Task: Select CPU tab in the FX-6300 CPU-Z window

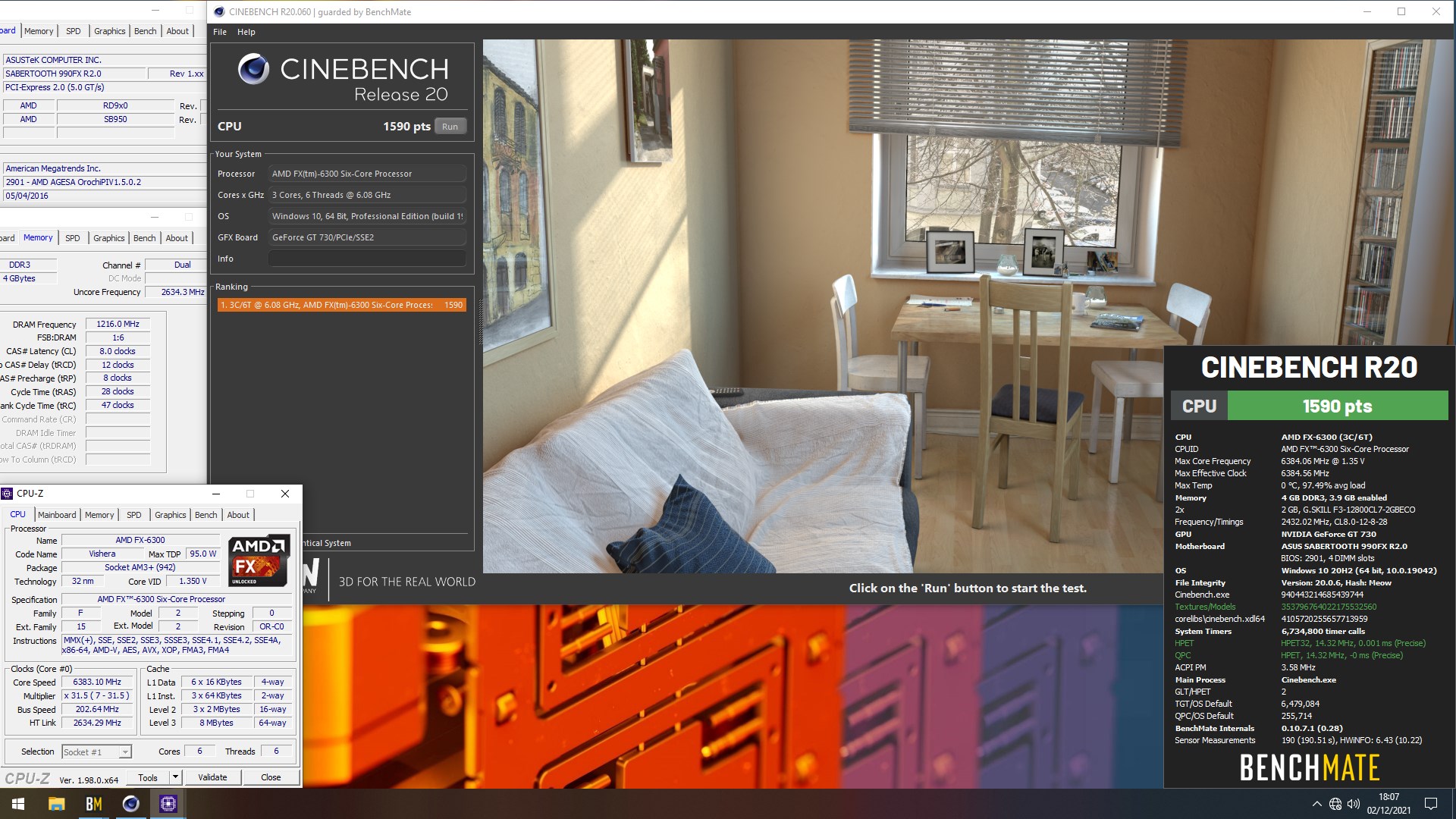Action: (x=18, y=514)
